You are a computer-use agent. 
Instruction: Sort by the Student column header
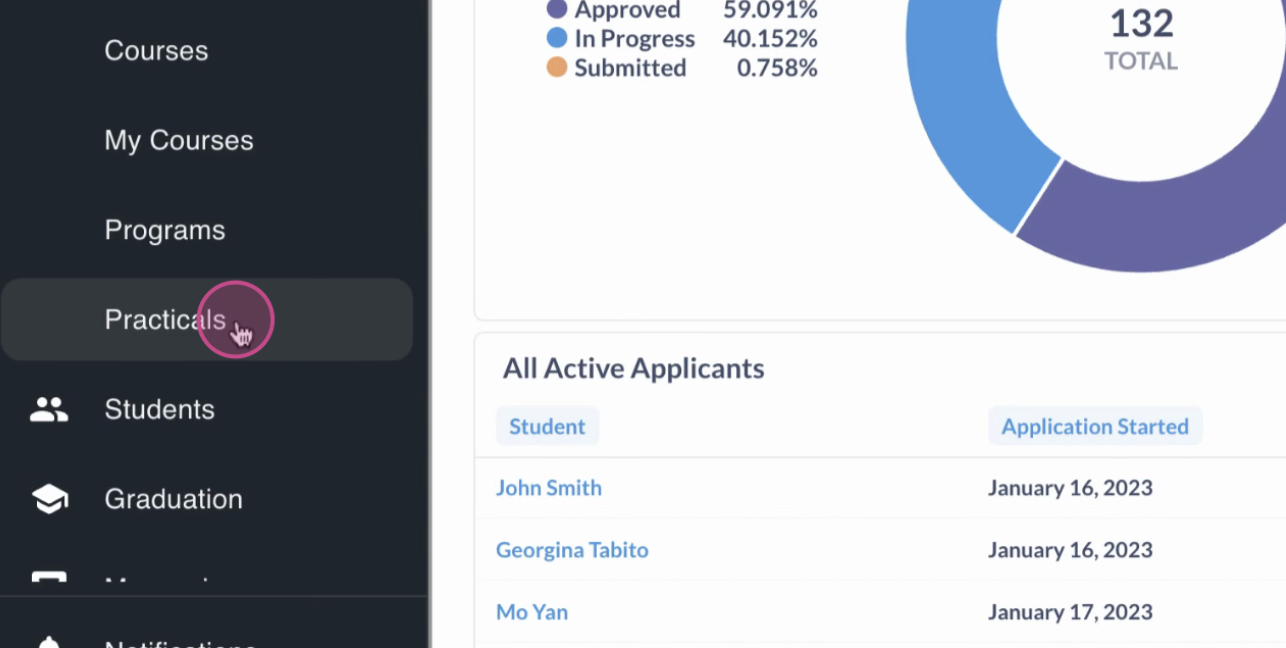(x=547, y=426)
